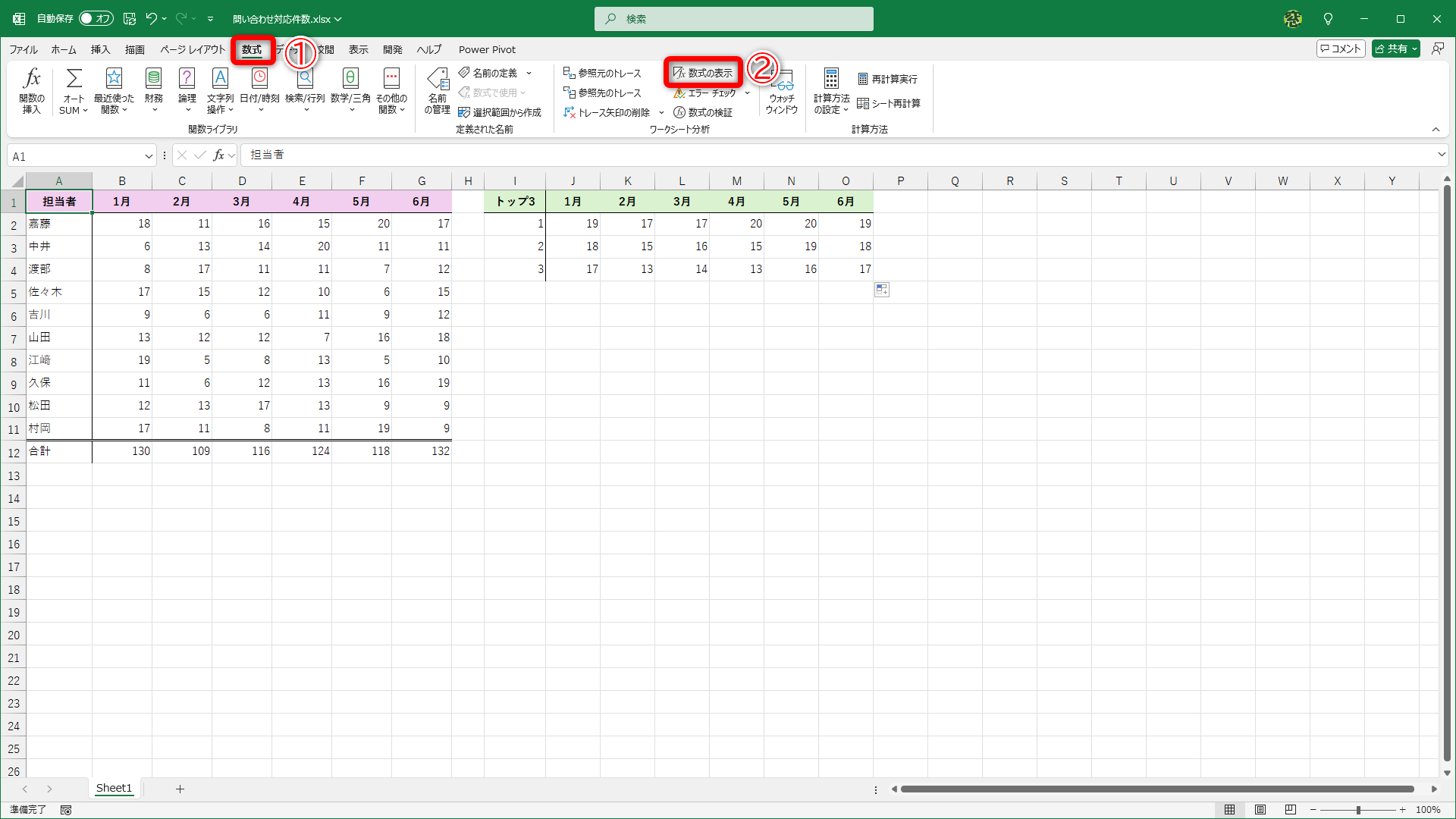This screenshot has width=1456, height=819.
Task: Open the AutoSum (オート SUM) icon
Action: (74, 89)
